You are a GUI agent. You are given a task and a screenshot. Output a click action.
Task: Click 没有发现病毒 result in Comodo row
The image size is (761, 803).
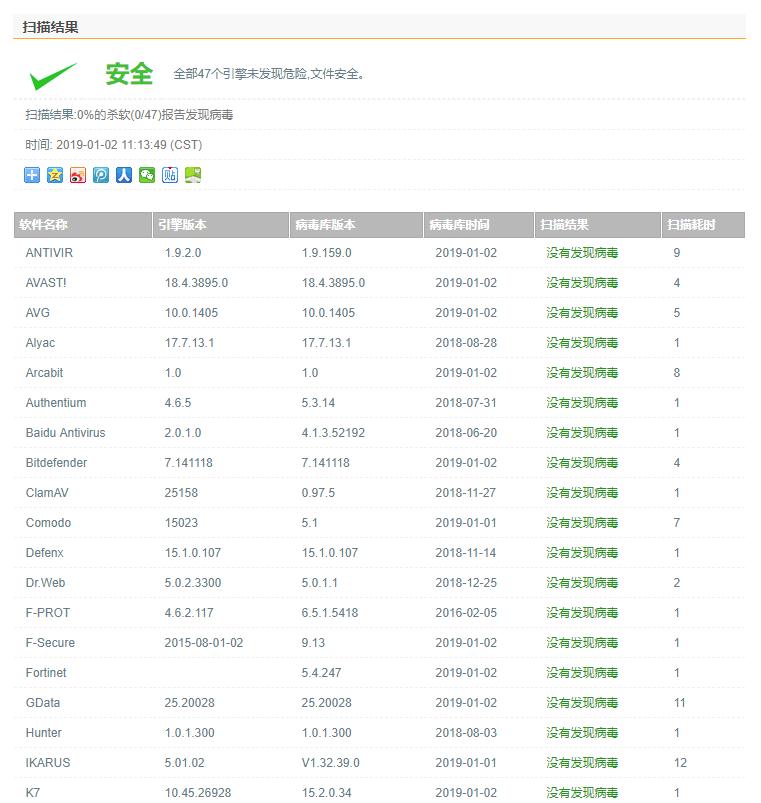click(582, 522)
